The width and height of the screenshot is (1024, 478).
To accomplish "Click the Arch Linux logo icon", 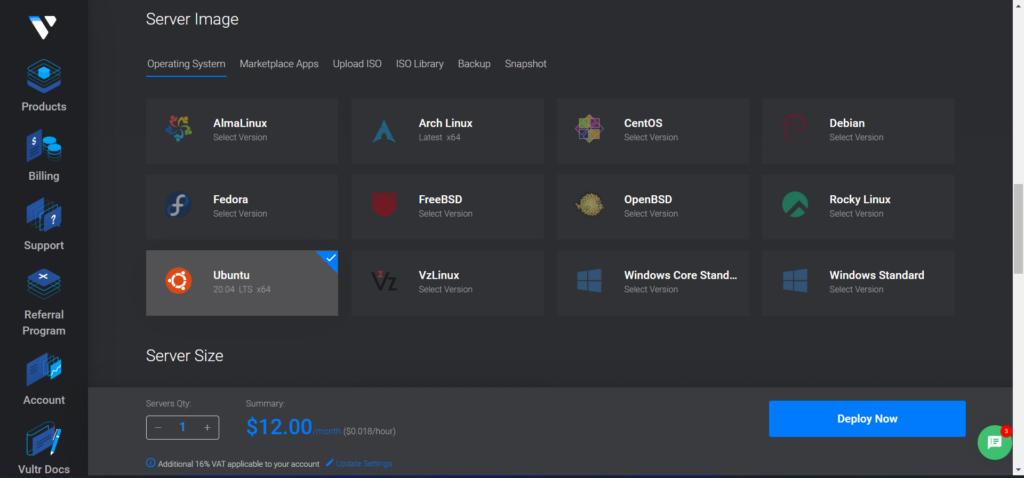I will pyautogui.click(x=384, y=130).
